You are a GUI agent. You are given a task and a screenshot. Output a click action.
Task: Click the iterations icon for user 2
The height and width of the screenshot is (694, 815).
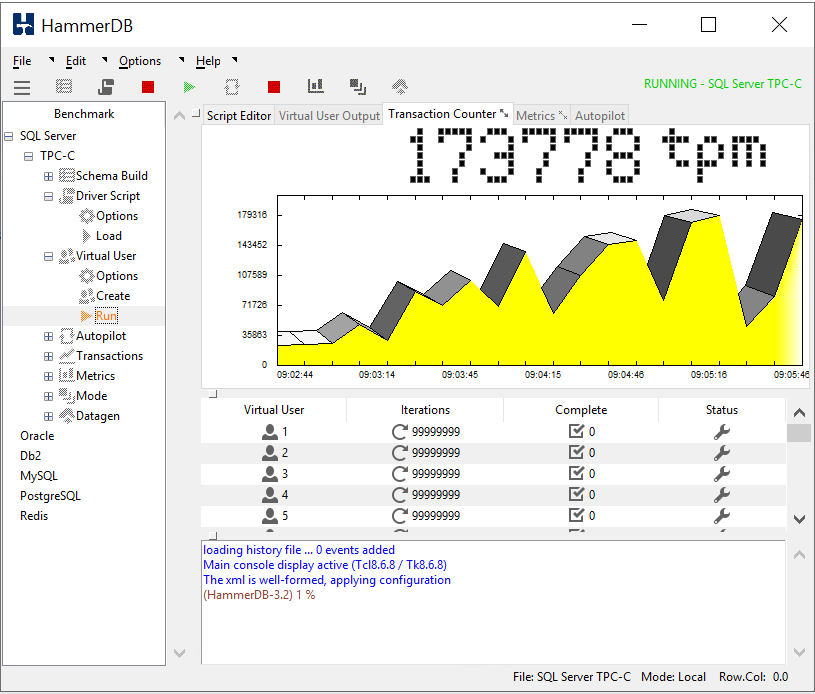[399, 453]
